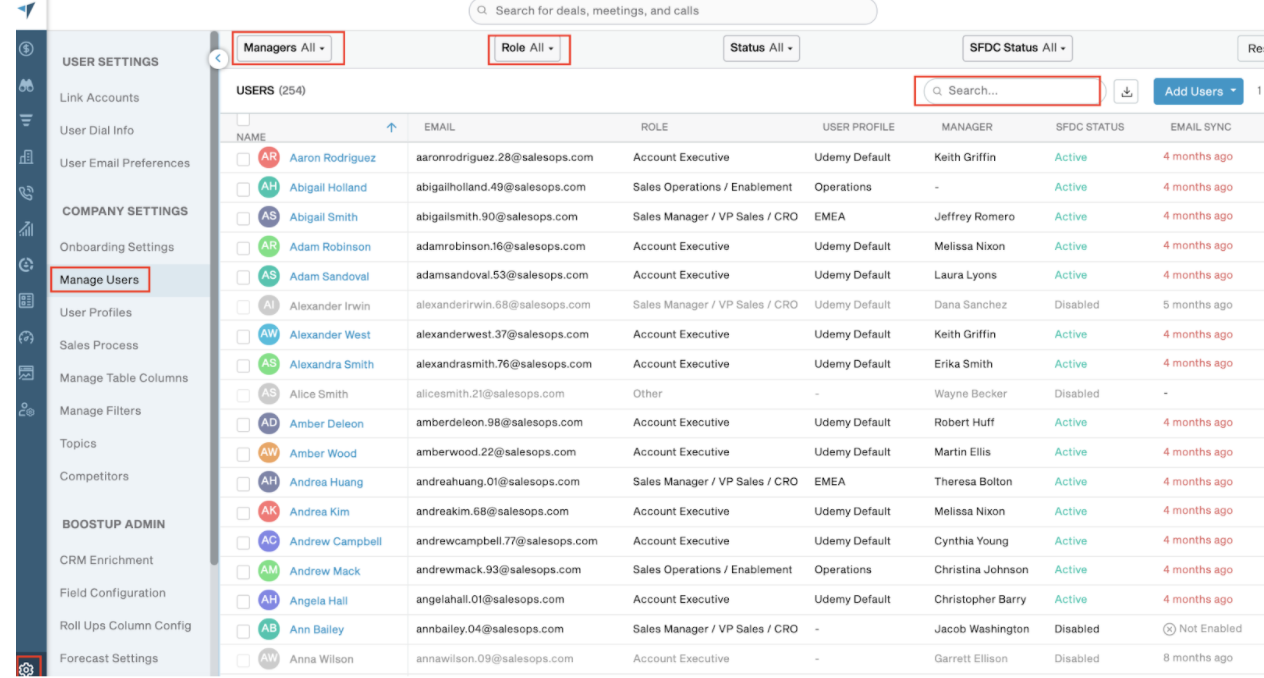Click the AR avatar for Aaron Rodriguez
Image resolution: width=1264 pixels, height=678 pixels.
(268, 157)
